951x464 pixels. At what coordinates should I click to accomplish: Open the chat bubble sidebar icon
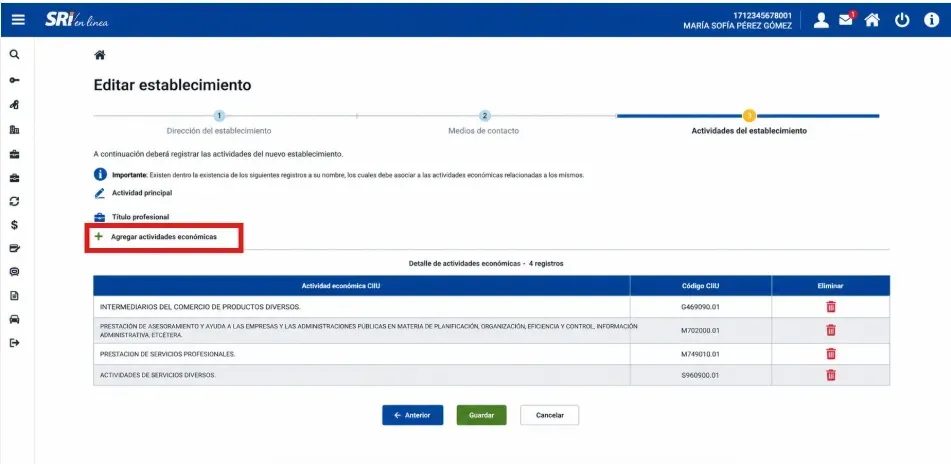point(15,272)
